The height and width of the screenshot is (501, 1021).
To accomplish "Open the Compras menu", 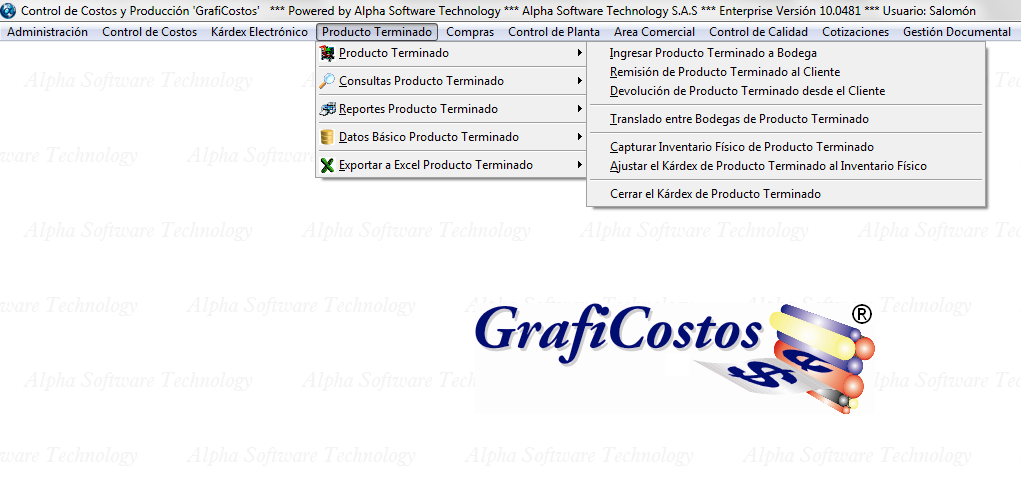I will point(470,32).
